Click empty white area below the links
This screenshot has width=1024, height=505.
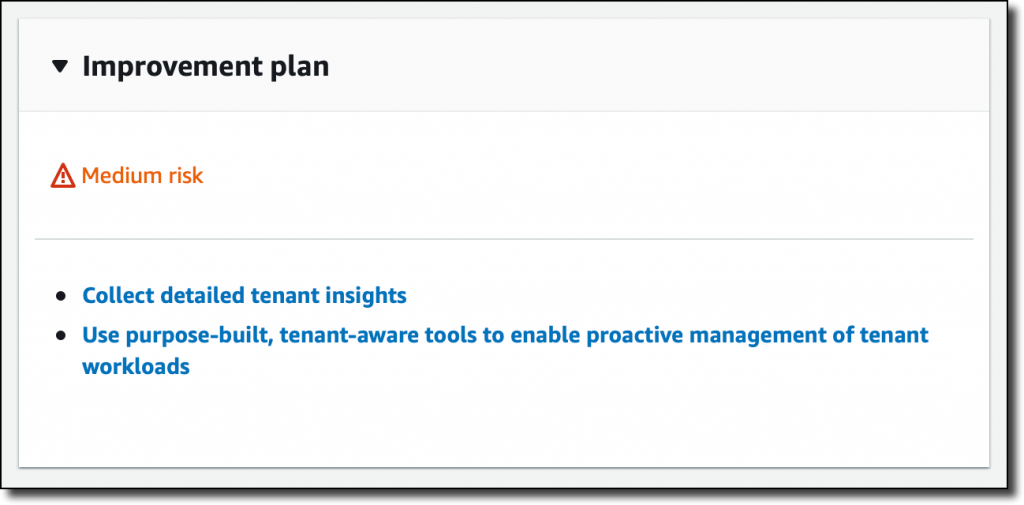(x=504, y=423)
